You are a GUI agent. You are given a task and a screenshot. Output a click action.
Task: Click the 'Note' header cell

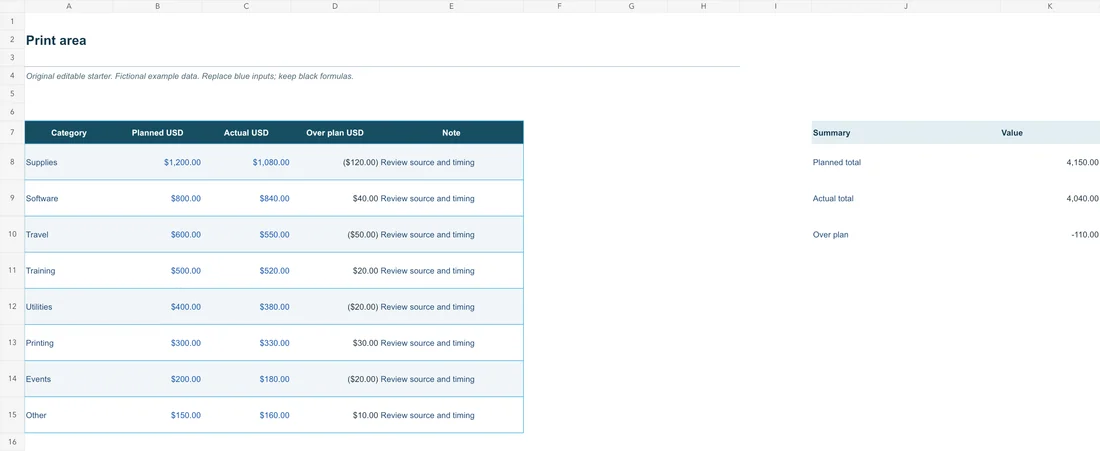click(451, 133)
